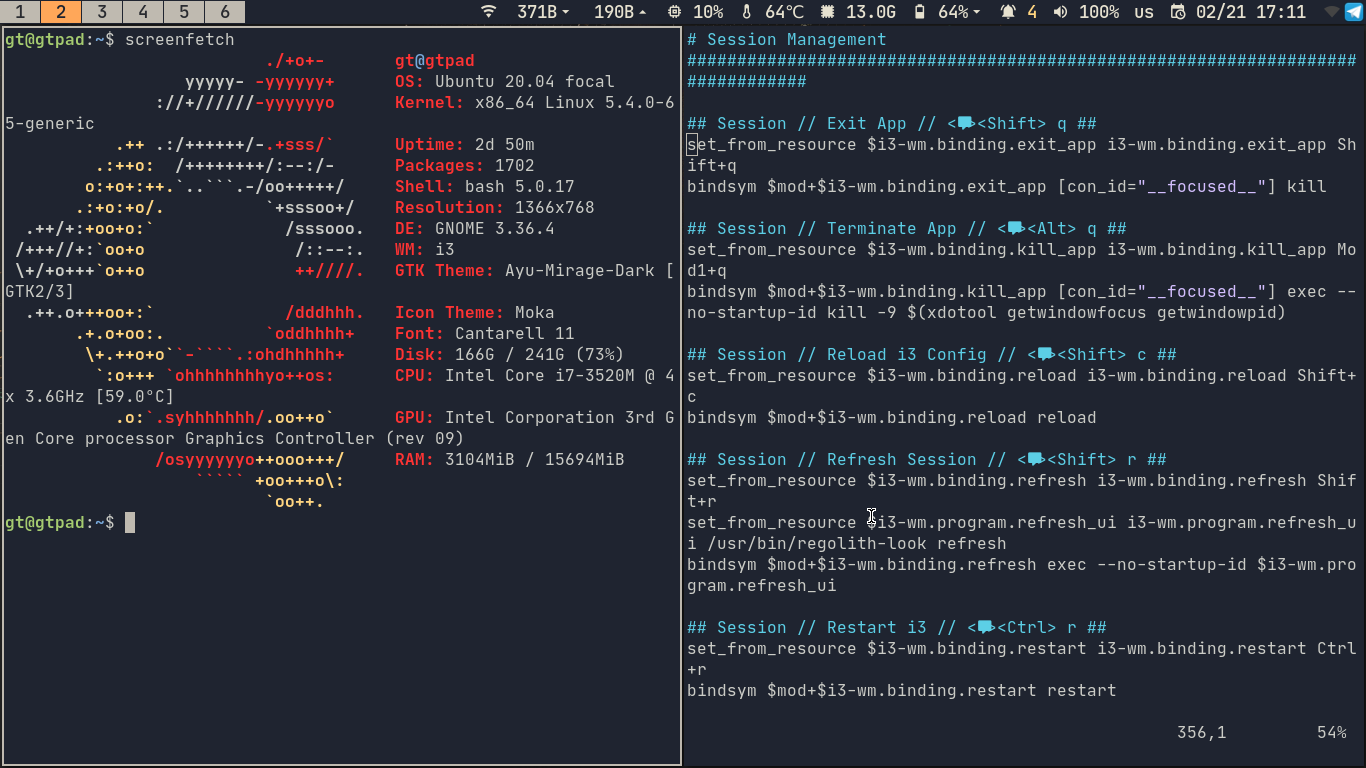Click the speaker volume icon
Viewport: 1366px width, 768px height.
click(1060, 12)
